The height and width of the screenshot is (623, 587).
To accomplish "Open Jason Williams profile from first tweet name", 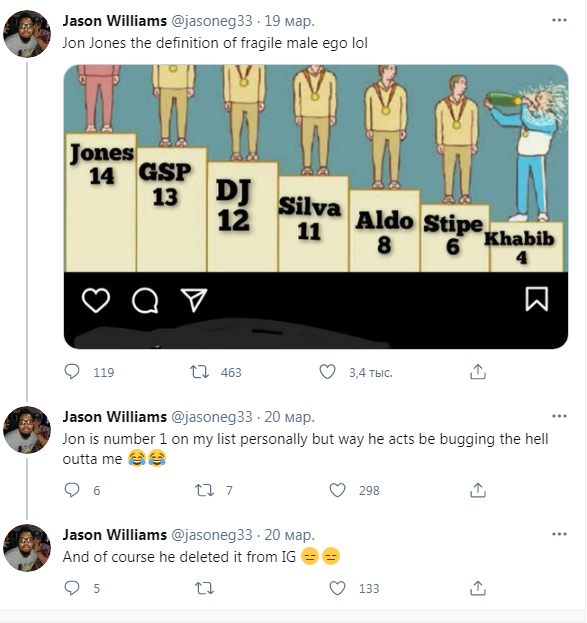I will tap(114, 21).
